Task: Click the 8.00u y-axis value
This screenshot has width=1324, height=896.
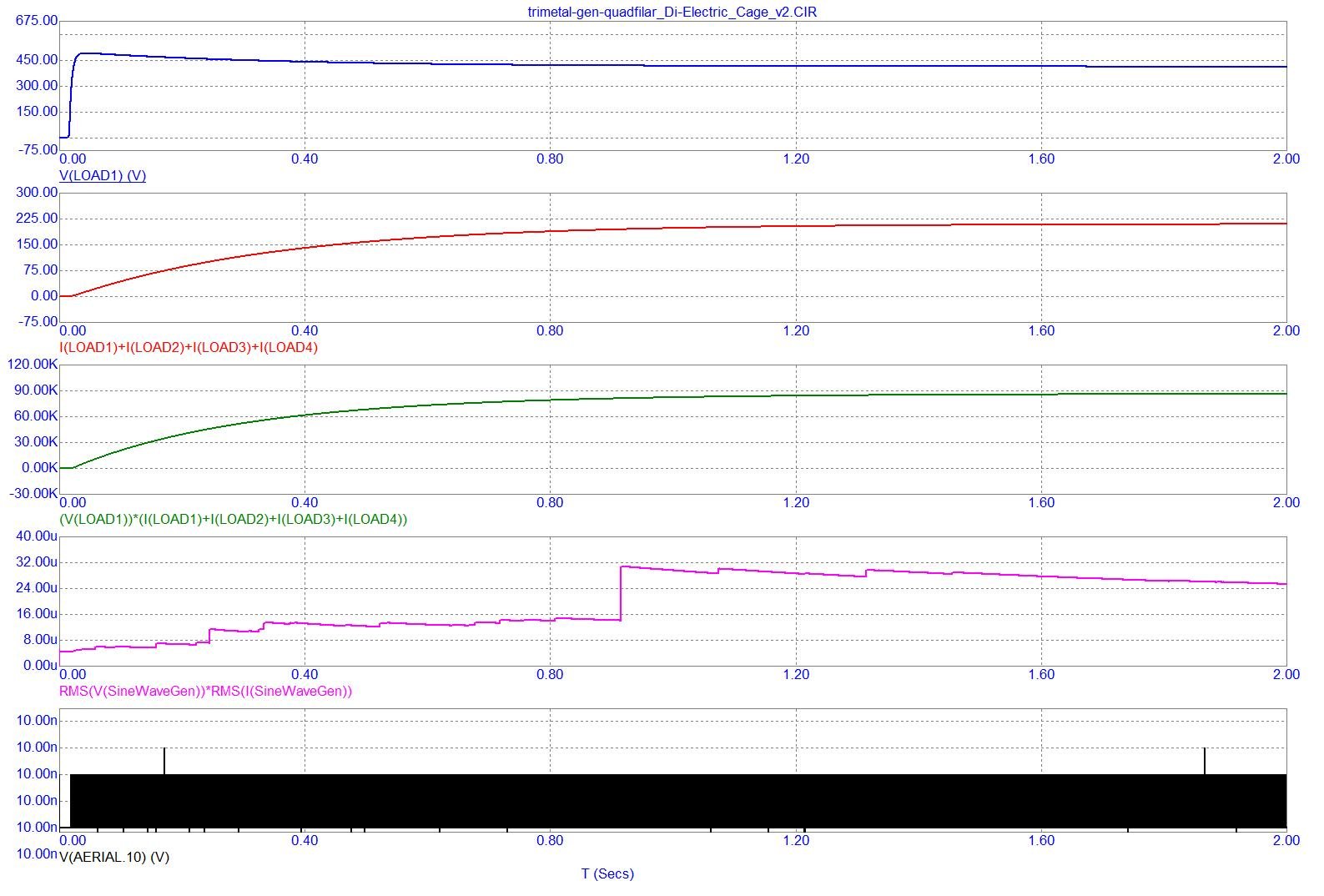Action: coord(40,640)
